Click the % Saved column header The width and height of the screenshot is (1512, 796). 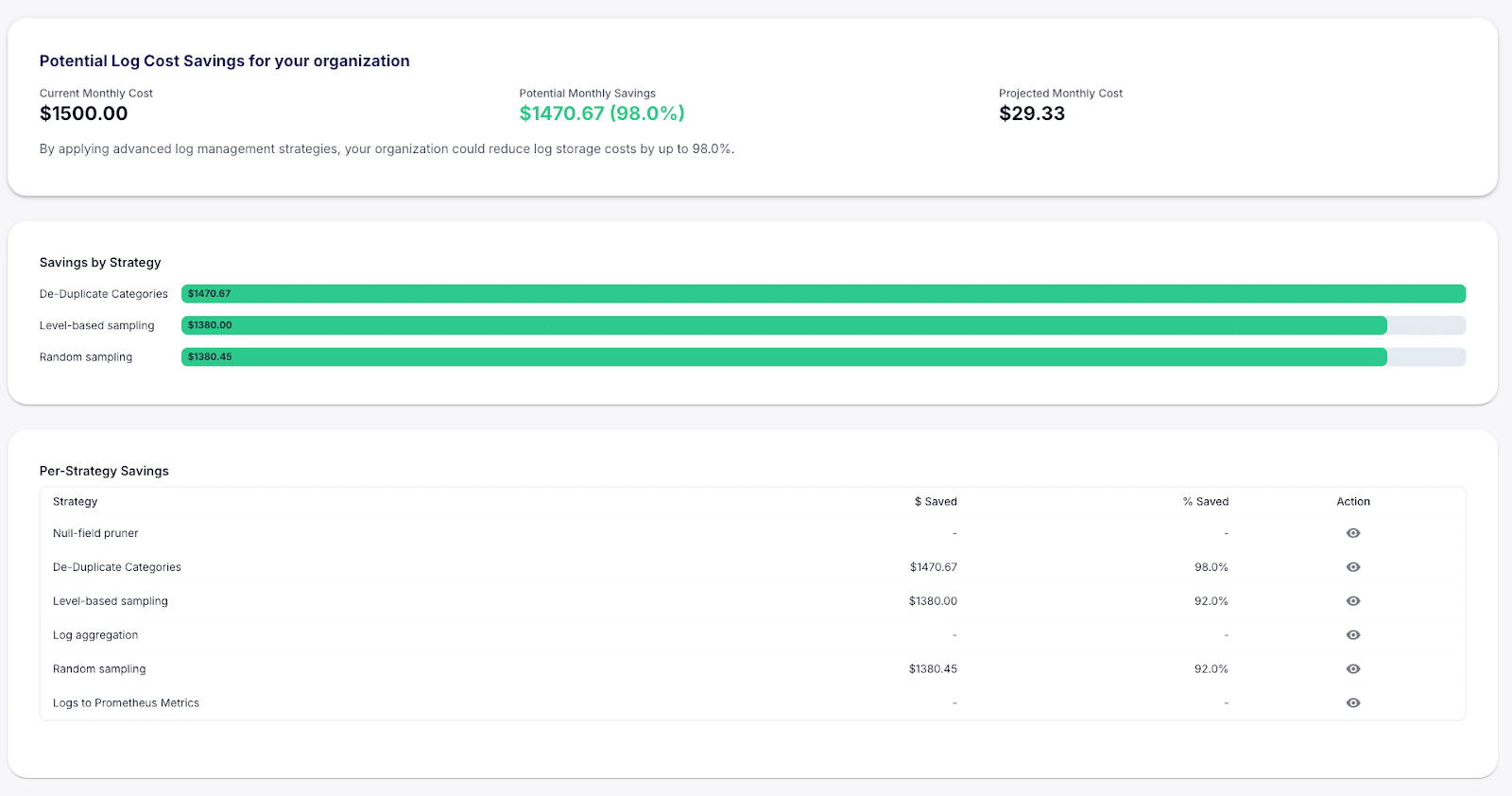point(1206,502)
